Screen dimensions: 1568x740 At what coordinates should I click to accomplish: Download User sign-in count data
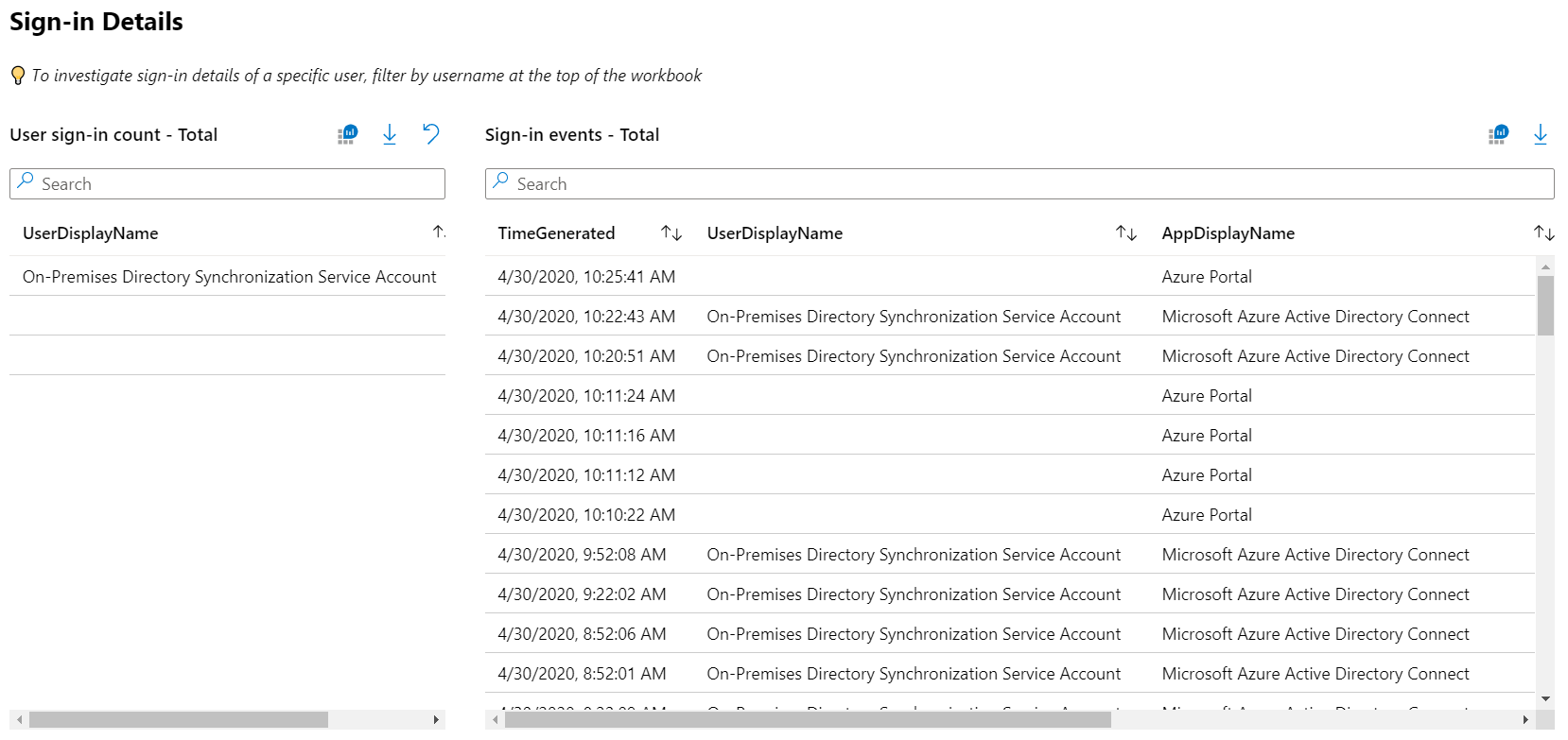click(x=390, y=135)
